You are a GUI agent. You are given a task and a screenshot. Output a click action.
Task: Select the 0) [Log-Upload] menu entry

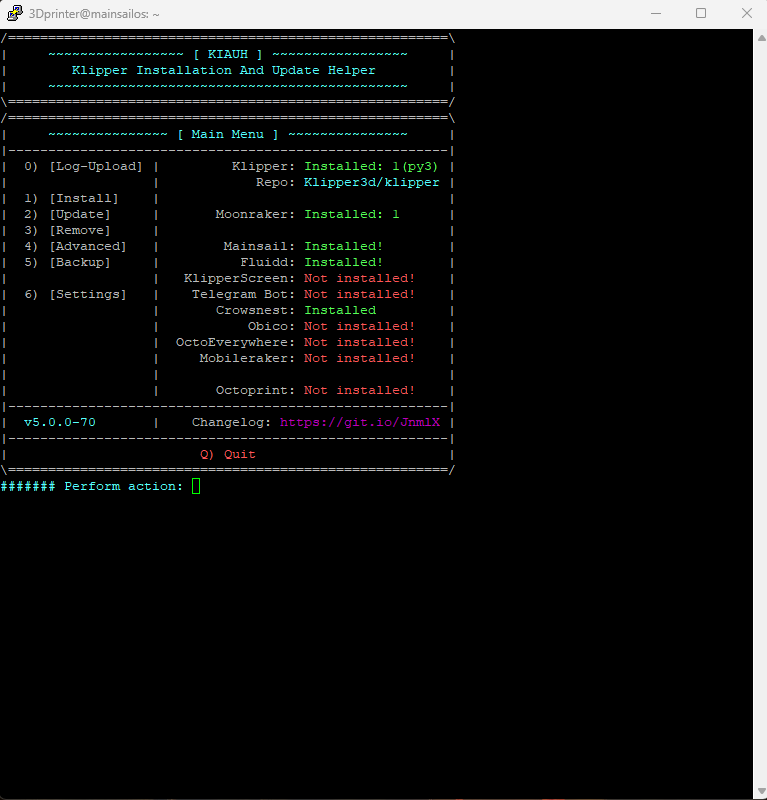coord(83,166)
